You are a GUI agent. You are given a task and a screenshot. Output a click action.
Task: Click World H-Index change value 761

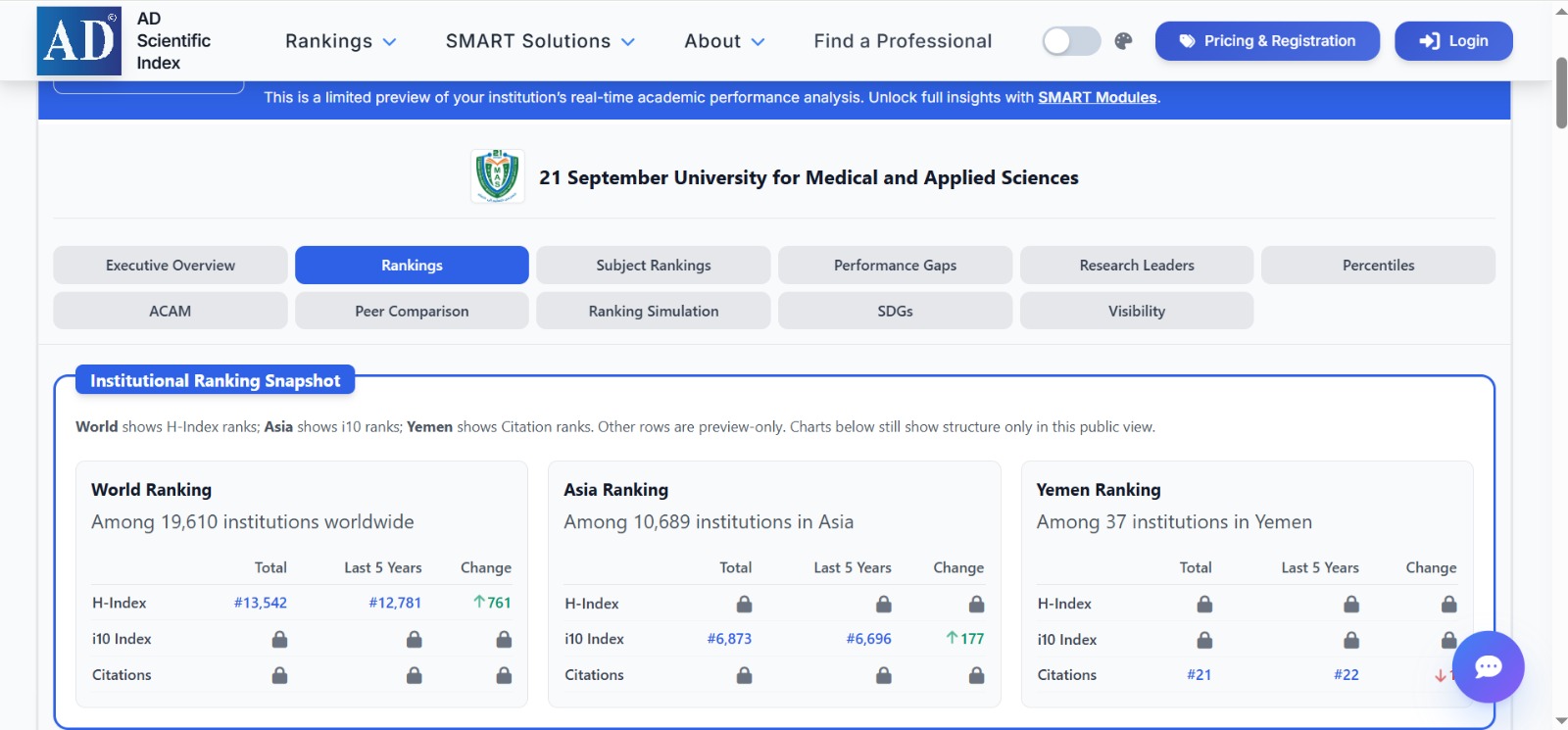point(492,603)
